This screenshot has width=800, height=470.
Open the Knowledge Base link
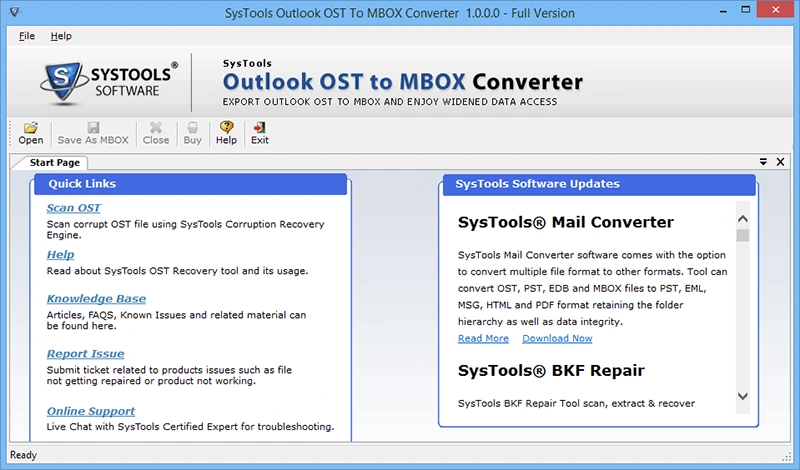tap(96, 299)
